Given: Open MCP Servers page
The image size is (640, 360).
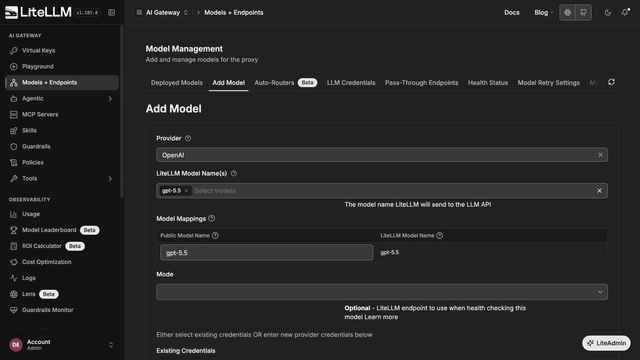Looking at the screenshot, I should click(x=62, y=114).
